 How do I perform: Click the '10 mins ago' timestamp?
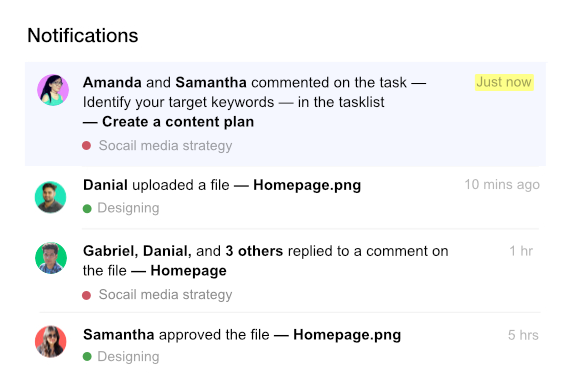point(502,185)
